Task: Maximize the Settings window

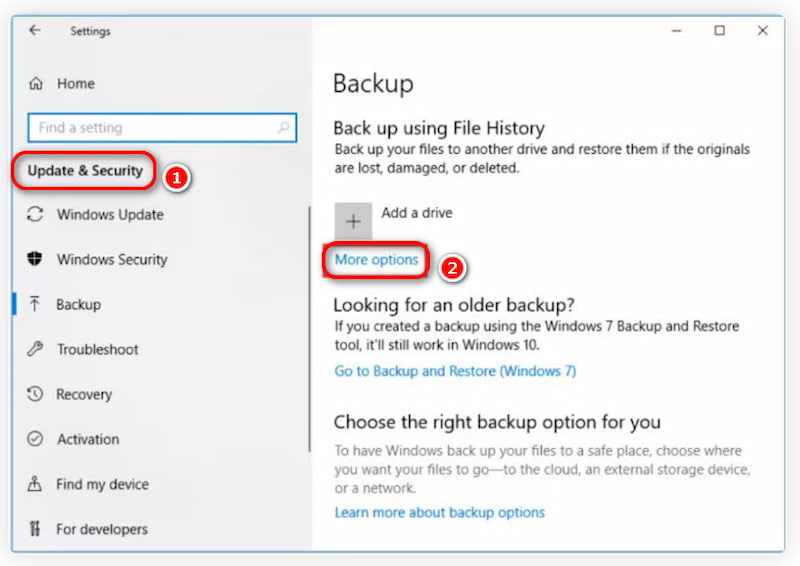Action: (x=719, y=30)
